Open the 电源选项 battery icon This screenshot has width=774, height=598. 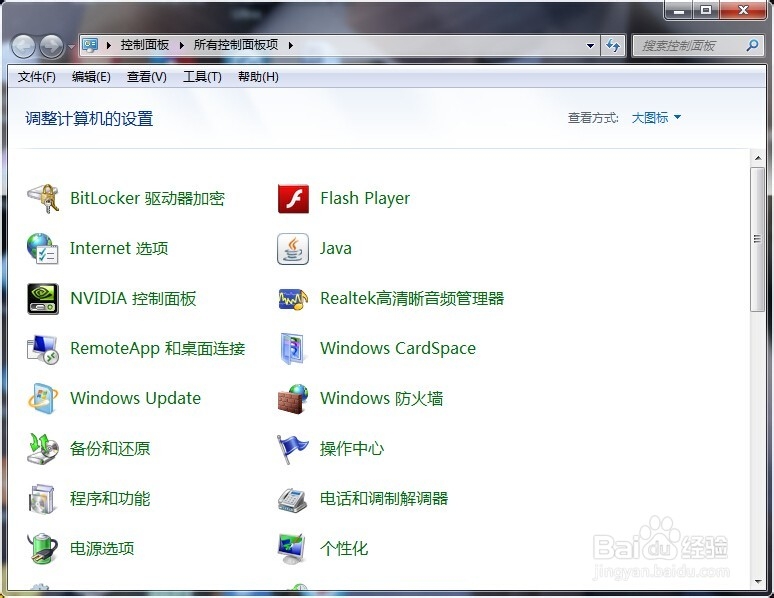(x=43, y=549)
